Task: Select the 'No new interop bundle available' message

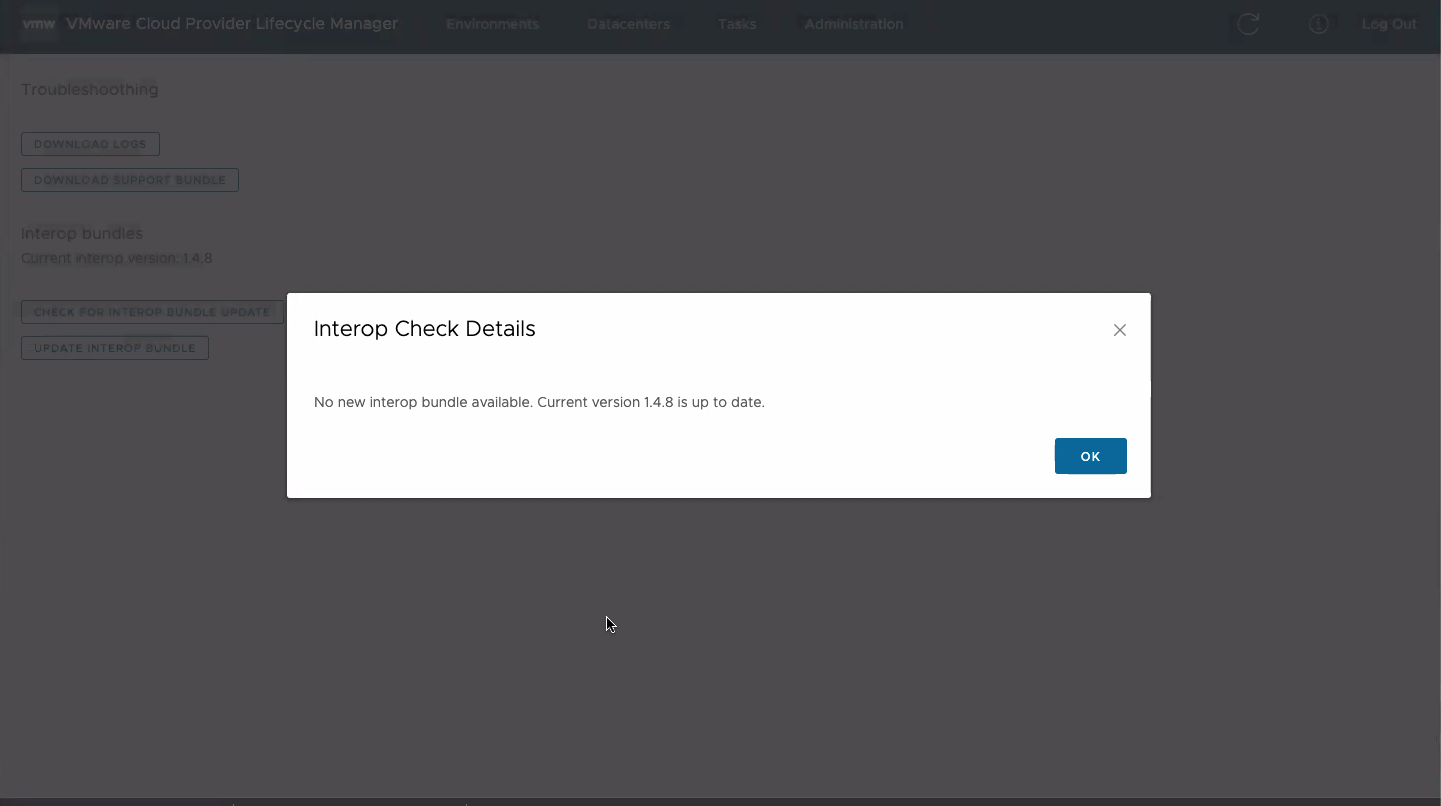Action: tap(539, 402)
